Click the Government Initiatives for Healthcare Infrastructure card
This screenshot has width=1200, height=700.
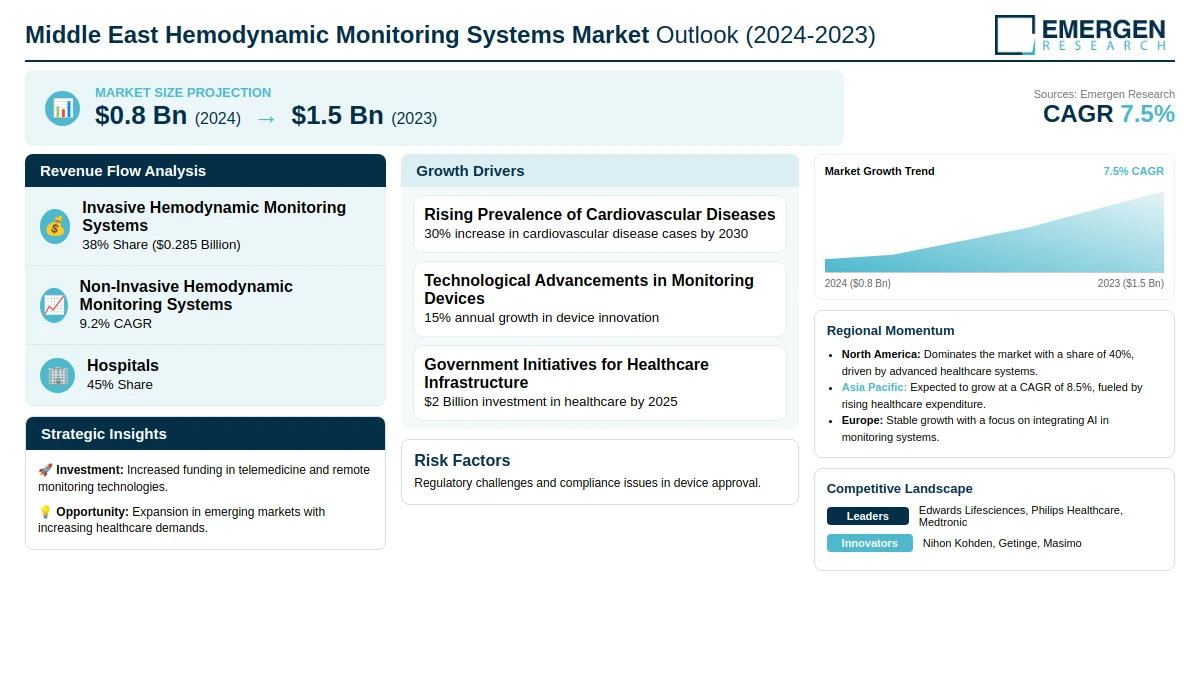click(x=600, y=383)
